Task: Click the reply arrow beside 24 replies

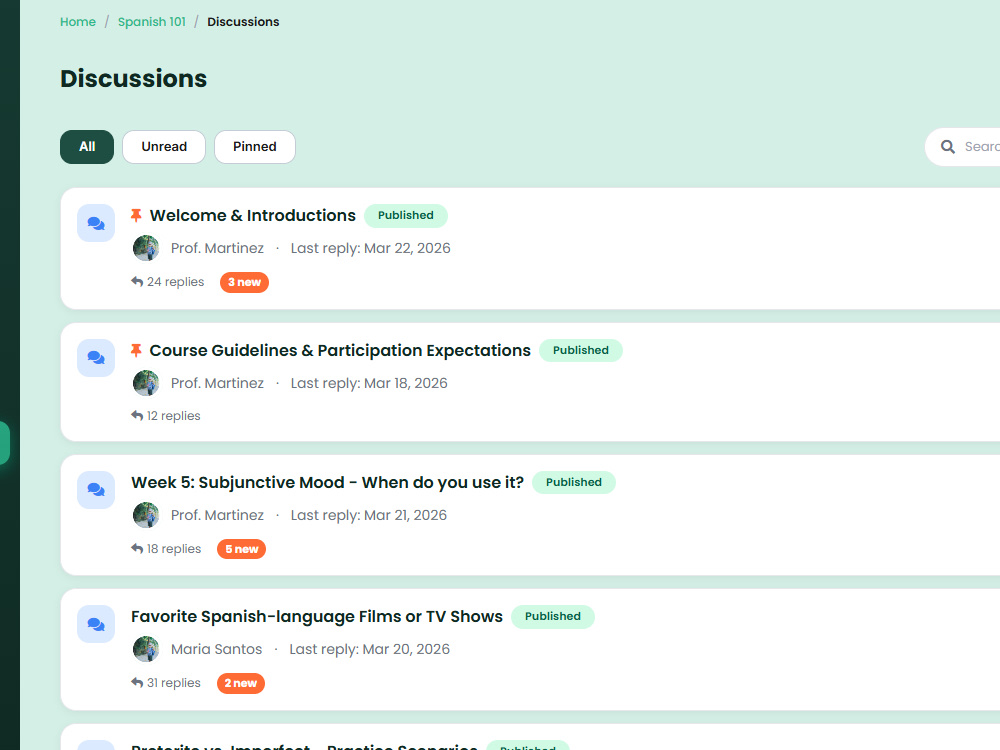Action: click(137, 281)
